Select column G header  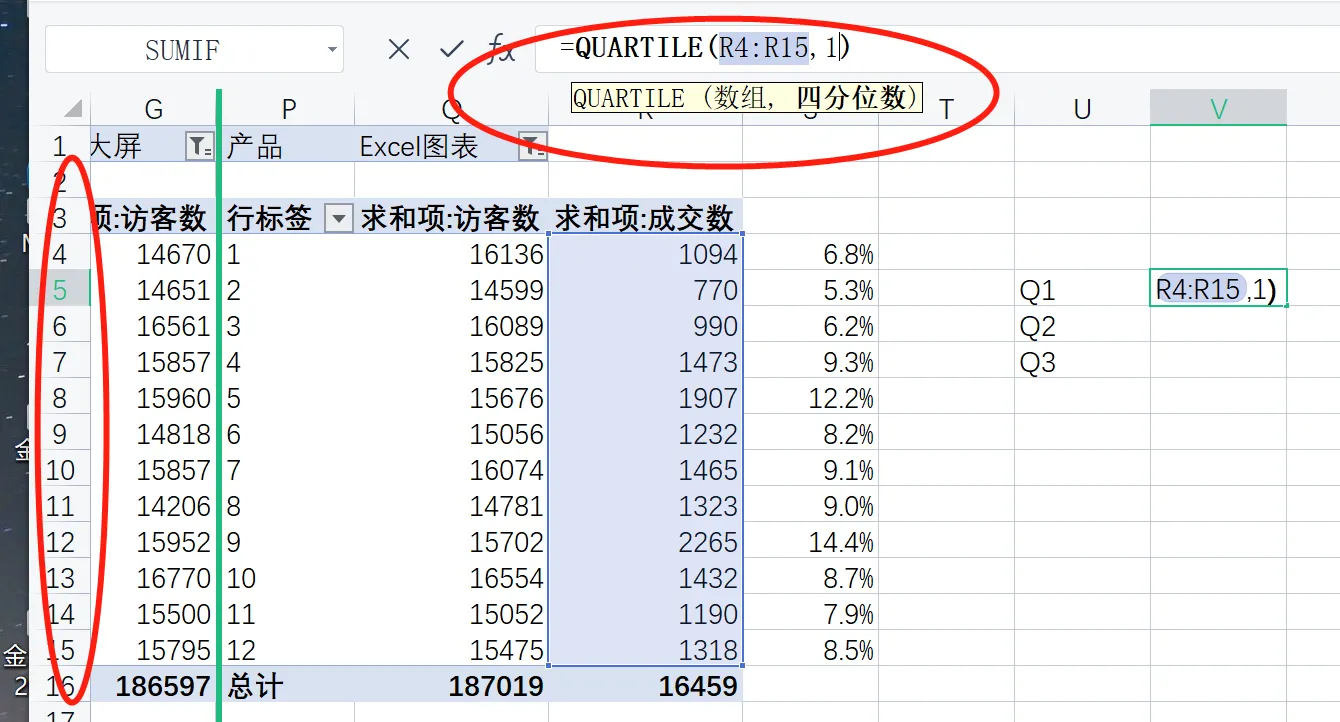tap(153, 109)
